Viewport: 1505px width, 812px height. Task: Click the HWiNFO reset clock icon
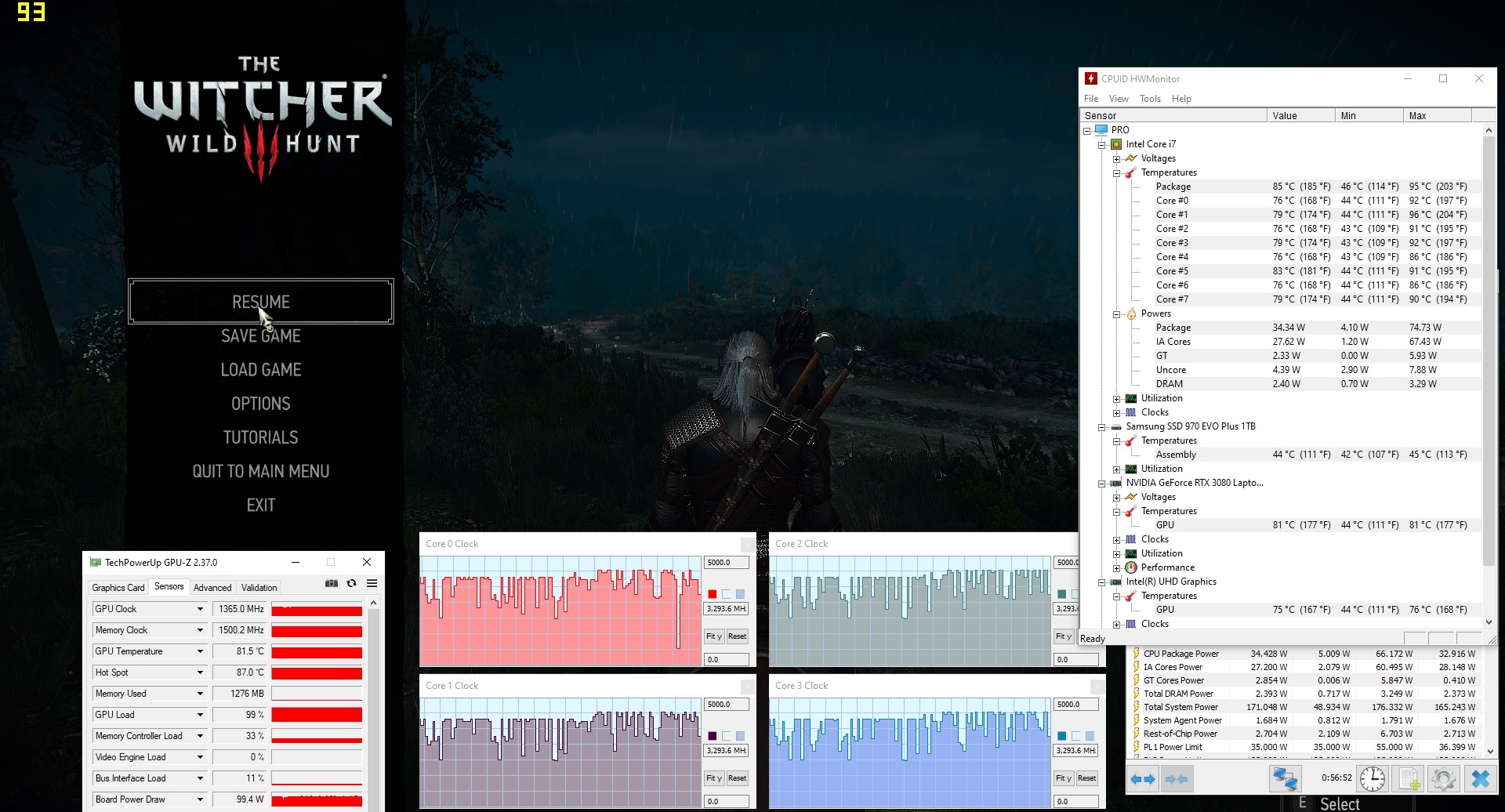pyautogui.click(x=1372, y=779)
